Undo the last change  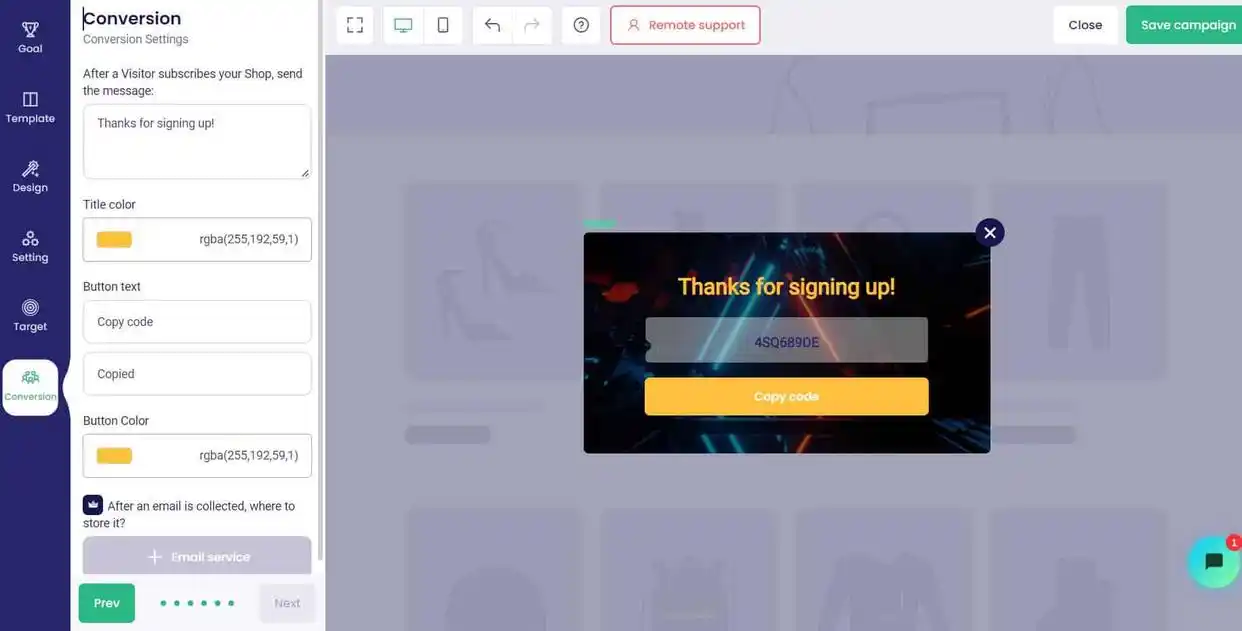(x=492, y=25)
